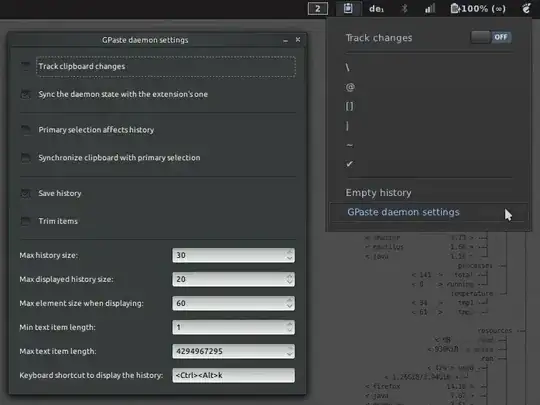Increase Max history size with spinner arrow
The height and width of the screenshot is (405, 540).
coord(289,252)
